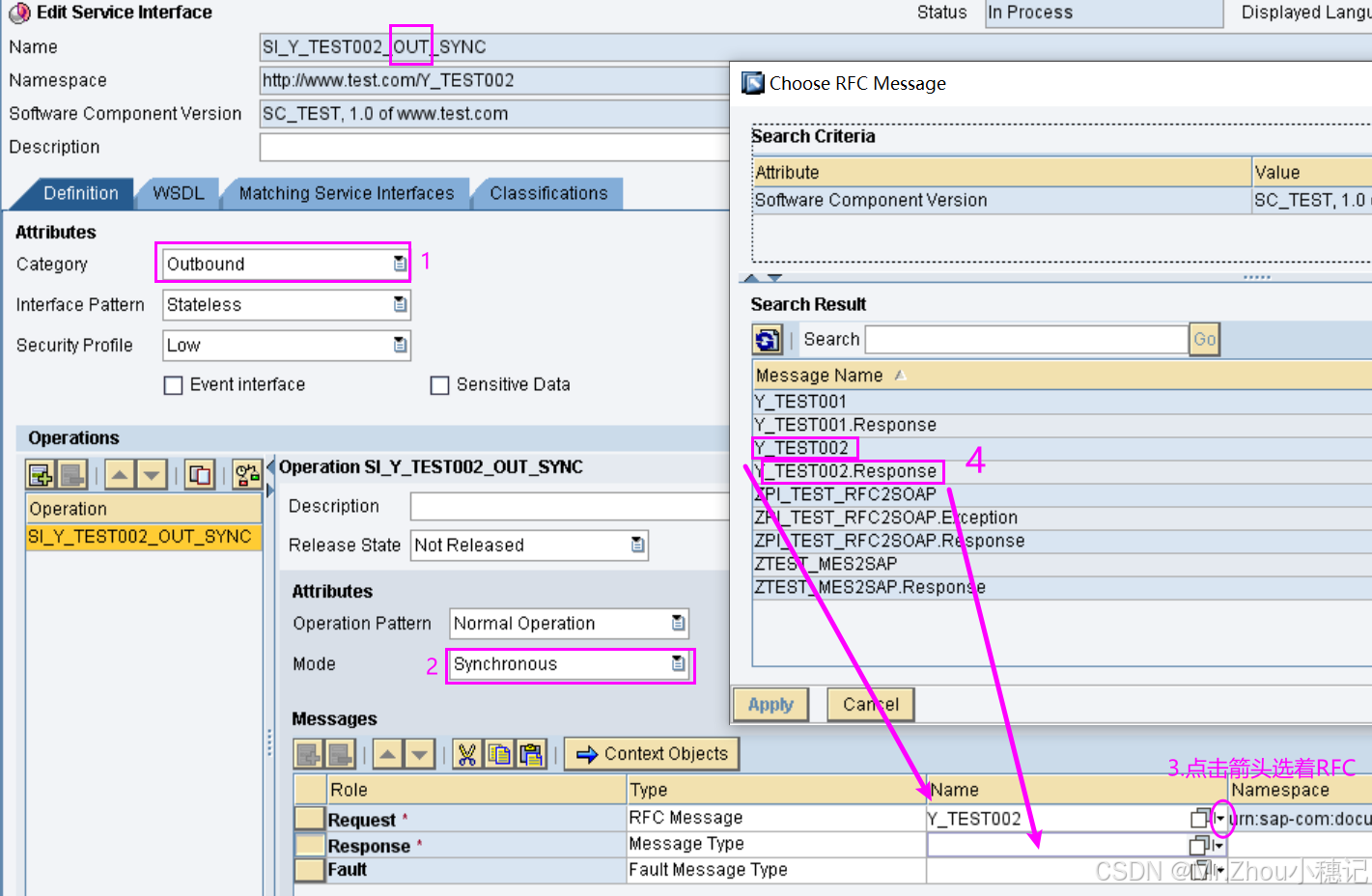Click the move-down arrow icon in Messages toolbar

point(417,754)
